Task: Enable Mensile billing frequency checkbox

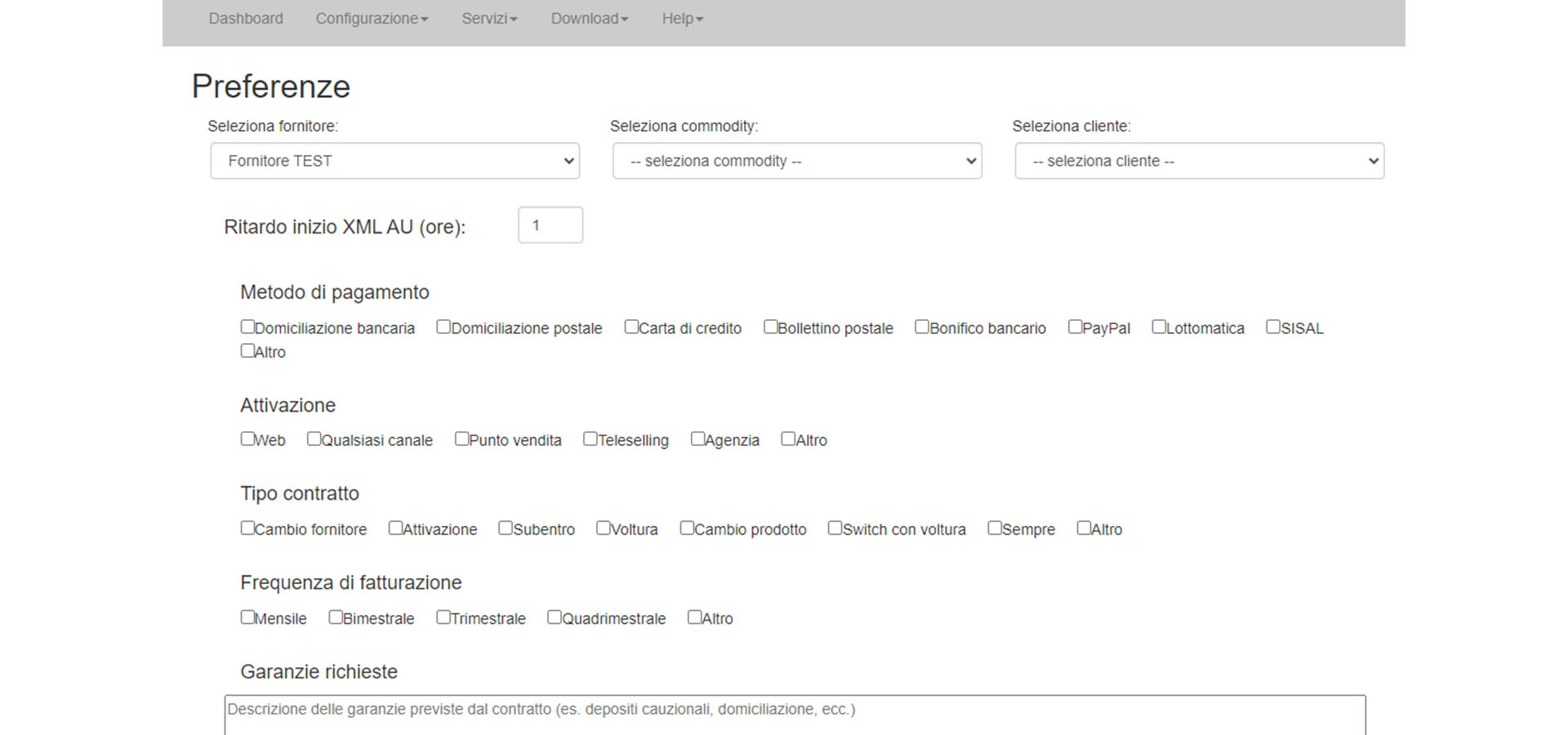Action: point(247,617)
